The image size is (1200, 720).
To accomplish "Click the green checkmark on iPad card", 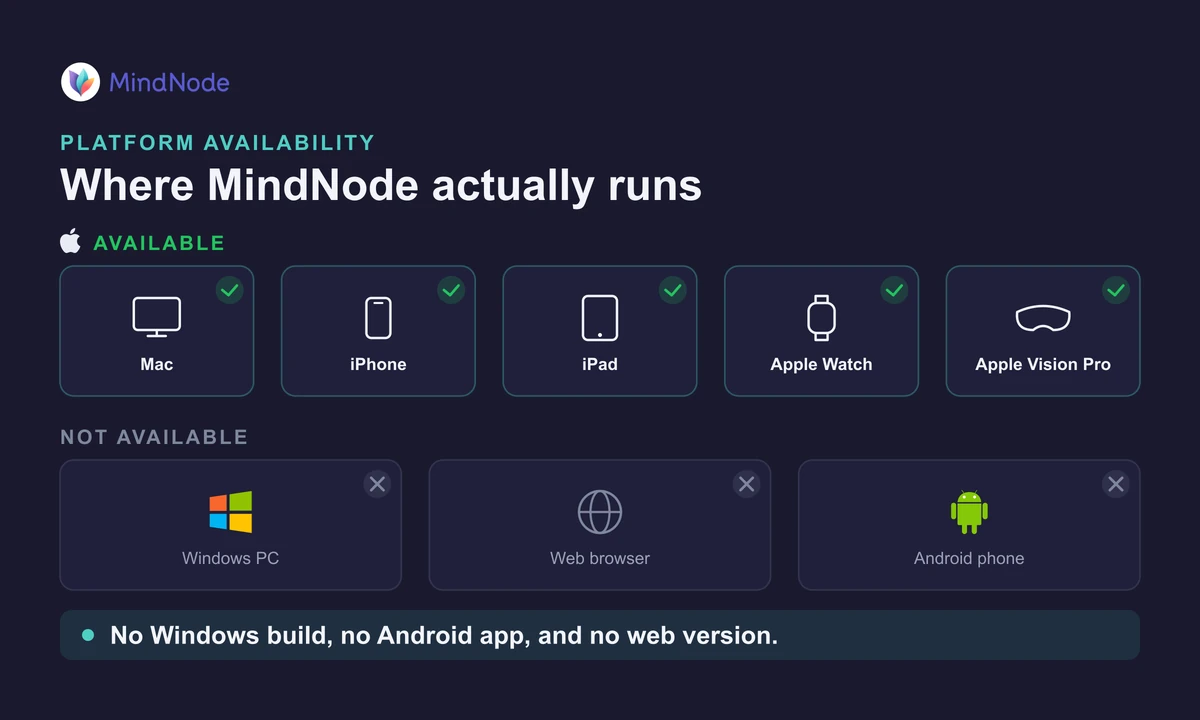I will (673, 290).
